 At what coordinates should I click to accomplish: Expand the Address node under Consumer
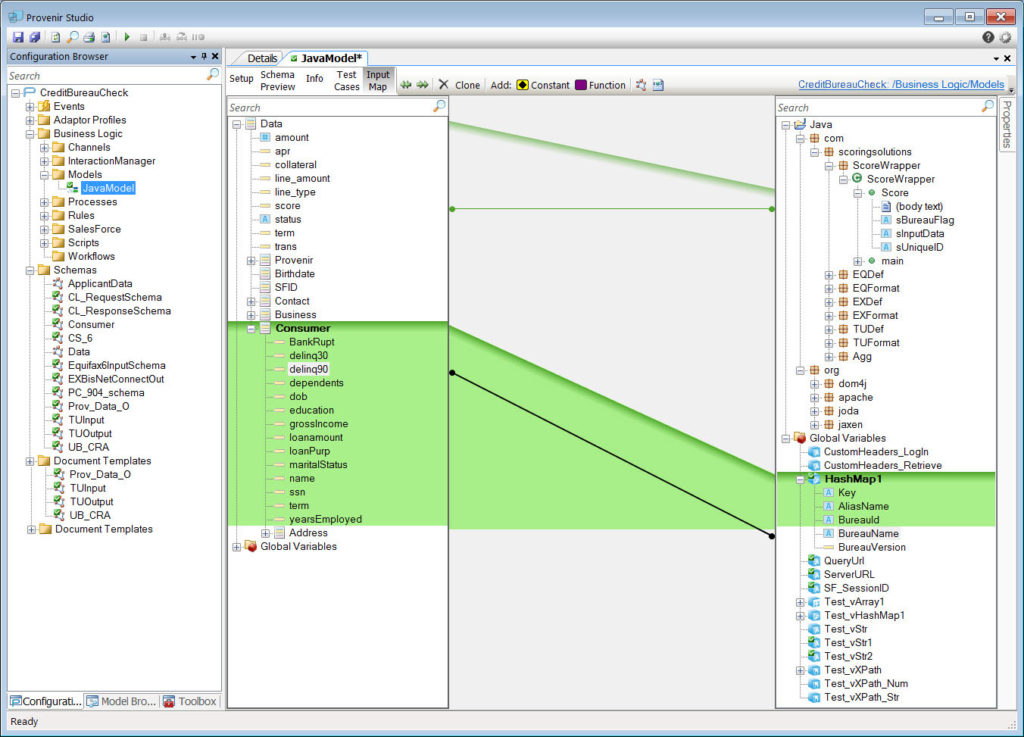point(265,533)
